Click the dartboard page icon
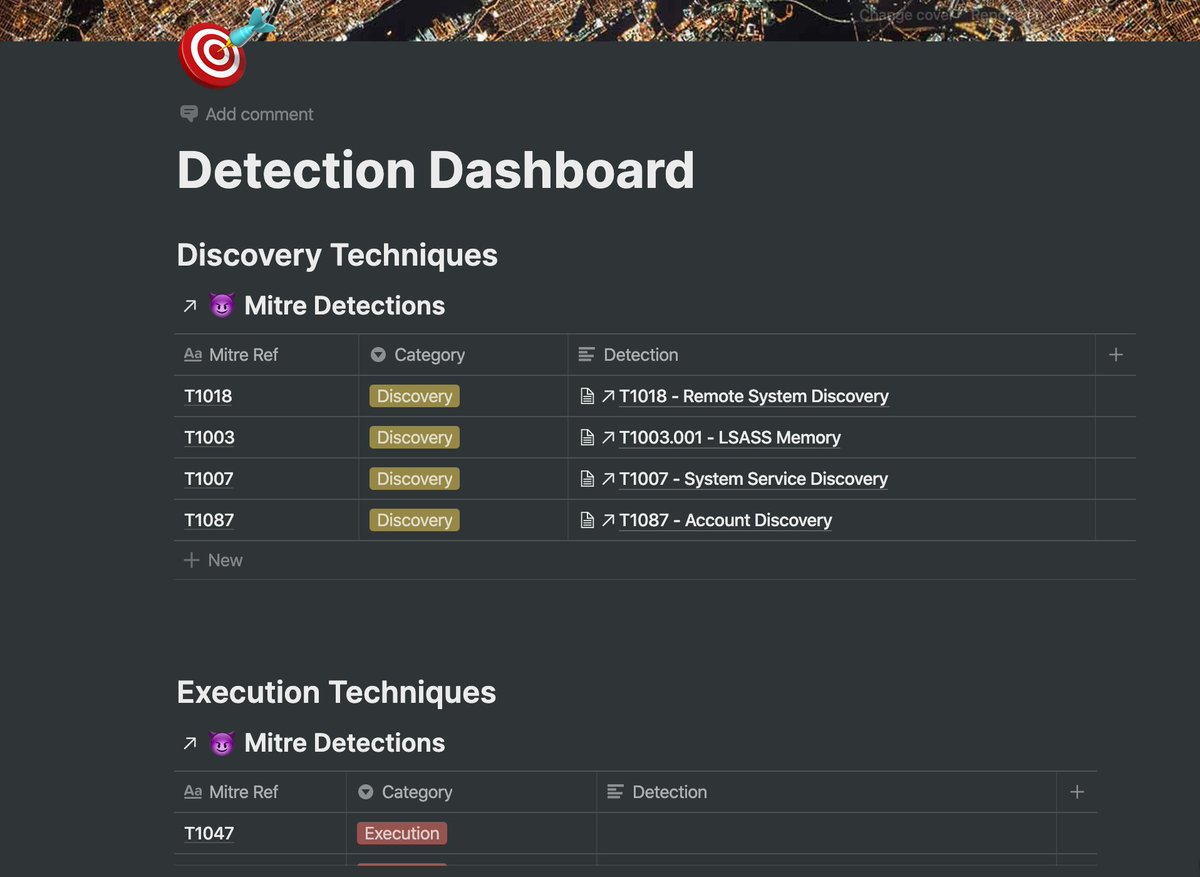 pos(226,47)
